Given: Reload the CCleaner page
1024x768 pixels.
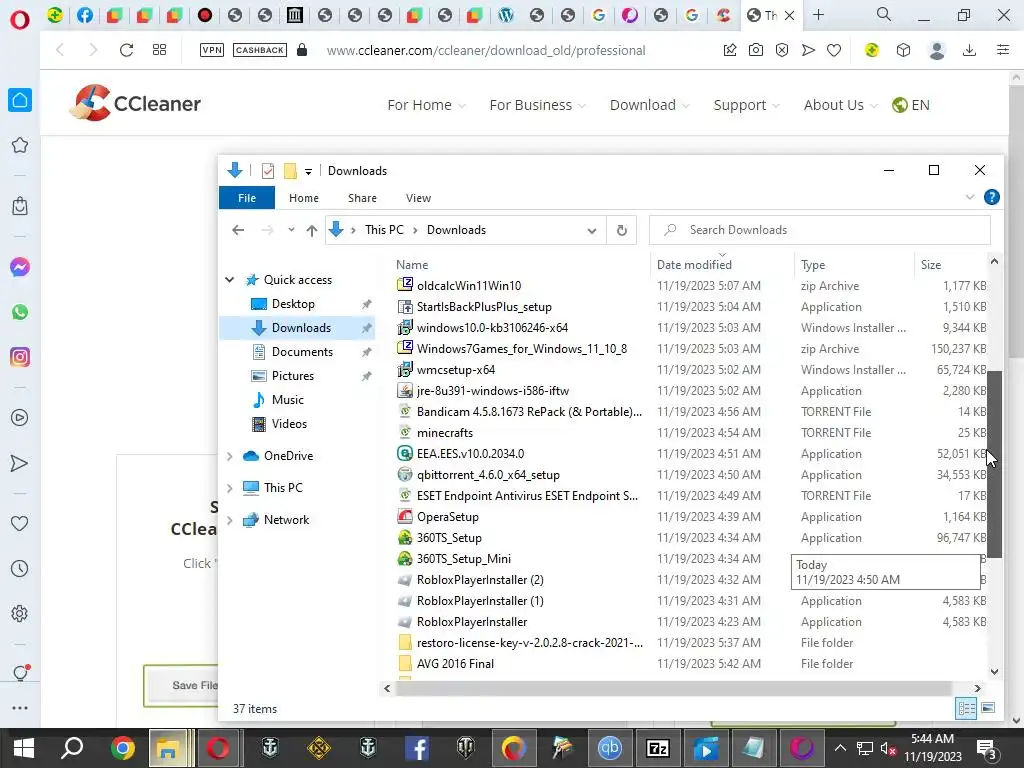Looking at the screenshot, I should [126, 50].
